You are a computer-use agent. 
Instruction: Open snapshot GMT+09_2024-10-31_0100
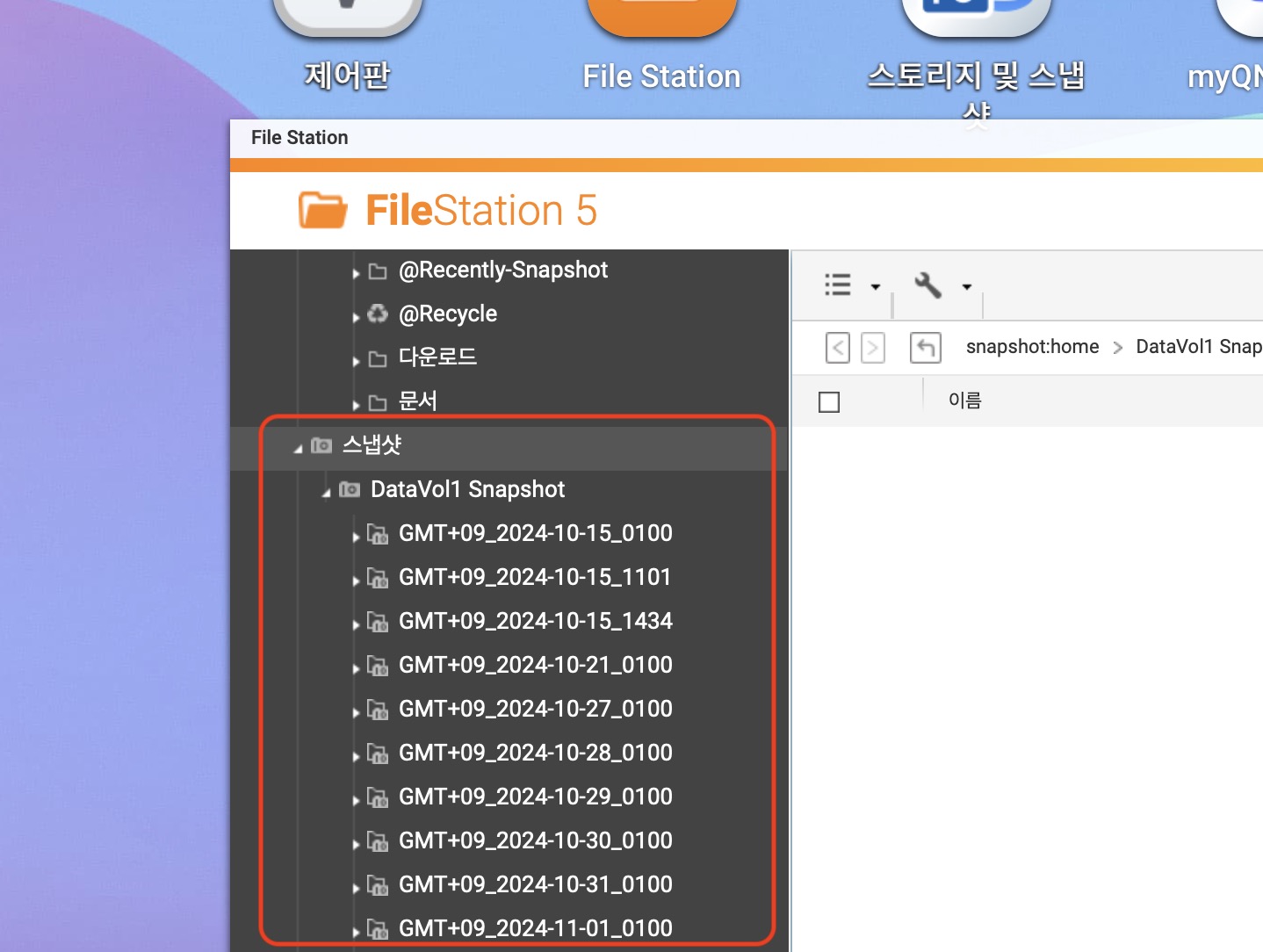tap(536, 884)
